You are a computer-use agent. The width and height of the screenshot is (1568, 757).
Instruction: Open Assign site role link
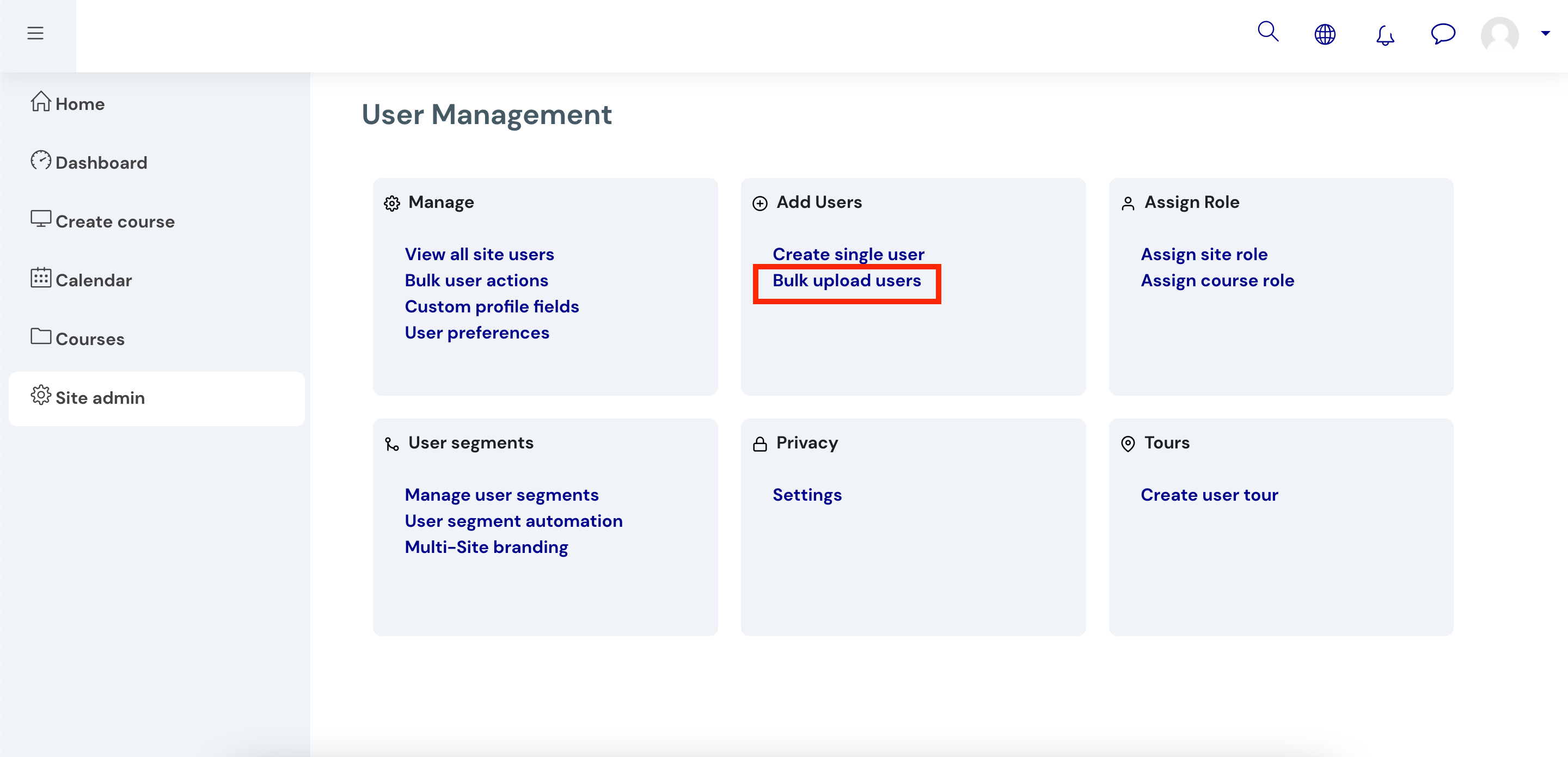pyautogui.click(x=1203, y=254)
